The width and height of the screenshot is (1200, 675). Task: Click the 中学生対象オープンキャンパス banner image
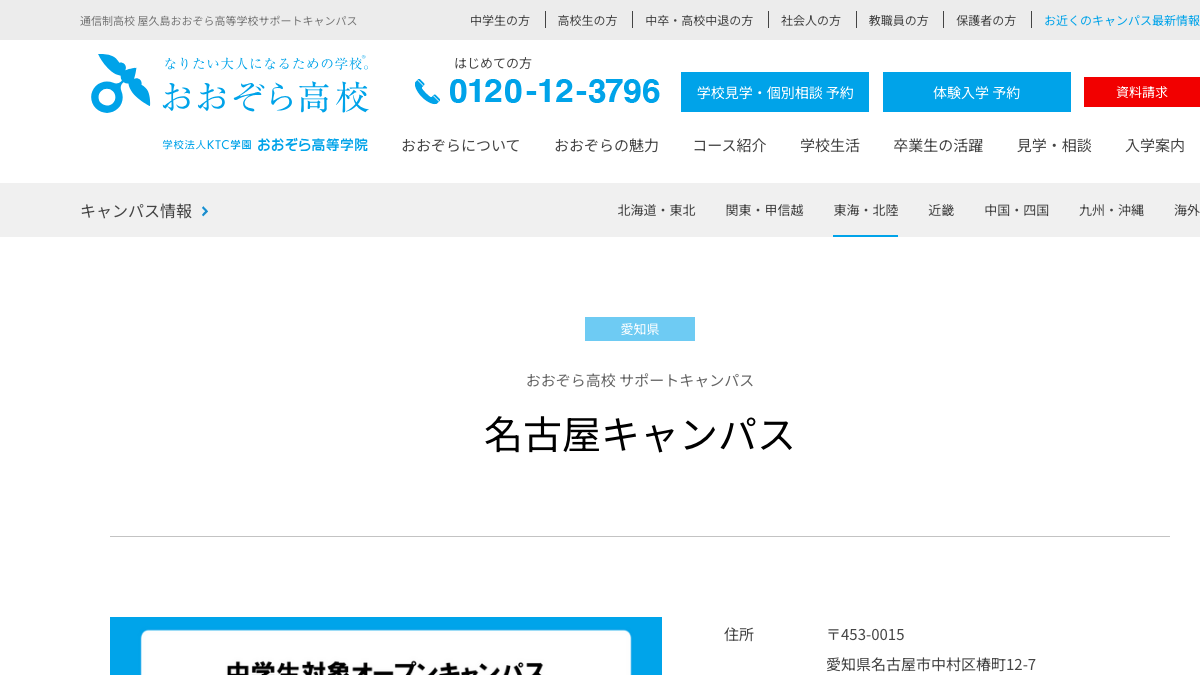tap(386, 646)
